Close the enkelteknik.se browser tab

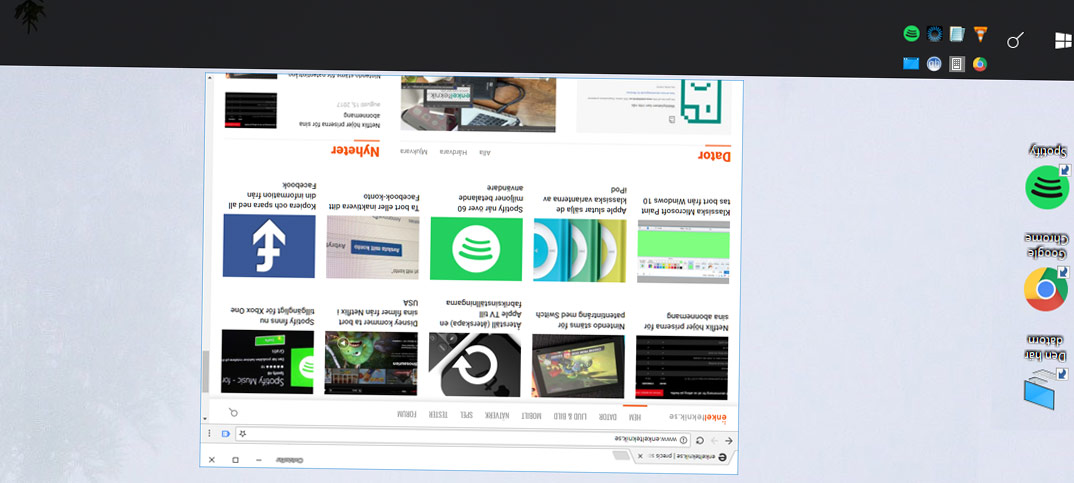click(x=640, y=456)
